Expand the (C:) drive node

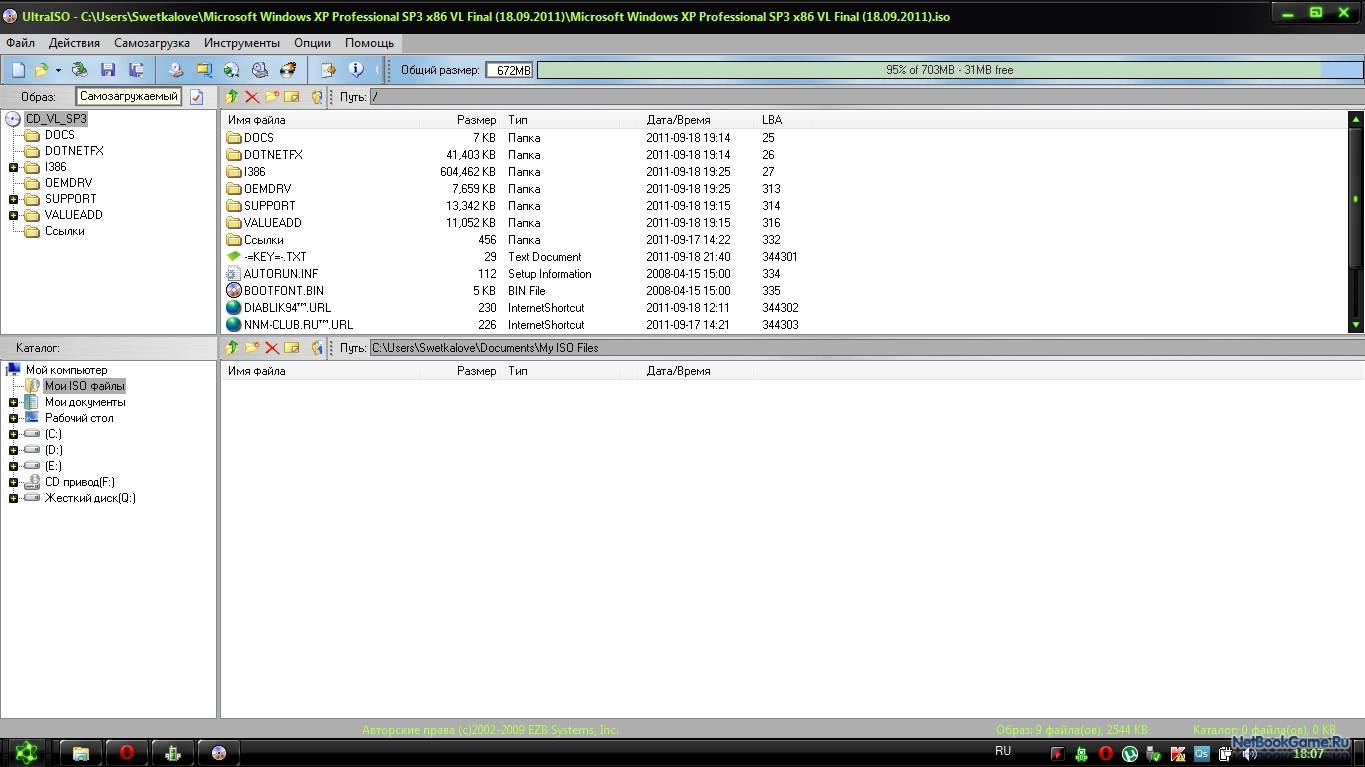(14, 434)
